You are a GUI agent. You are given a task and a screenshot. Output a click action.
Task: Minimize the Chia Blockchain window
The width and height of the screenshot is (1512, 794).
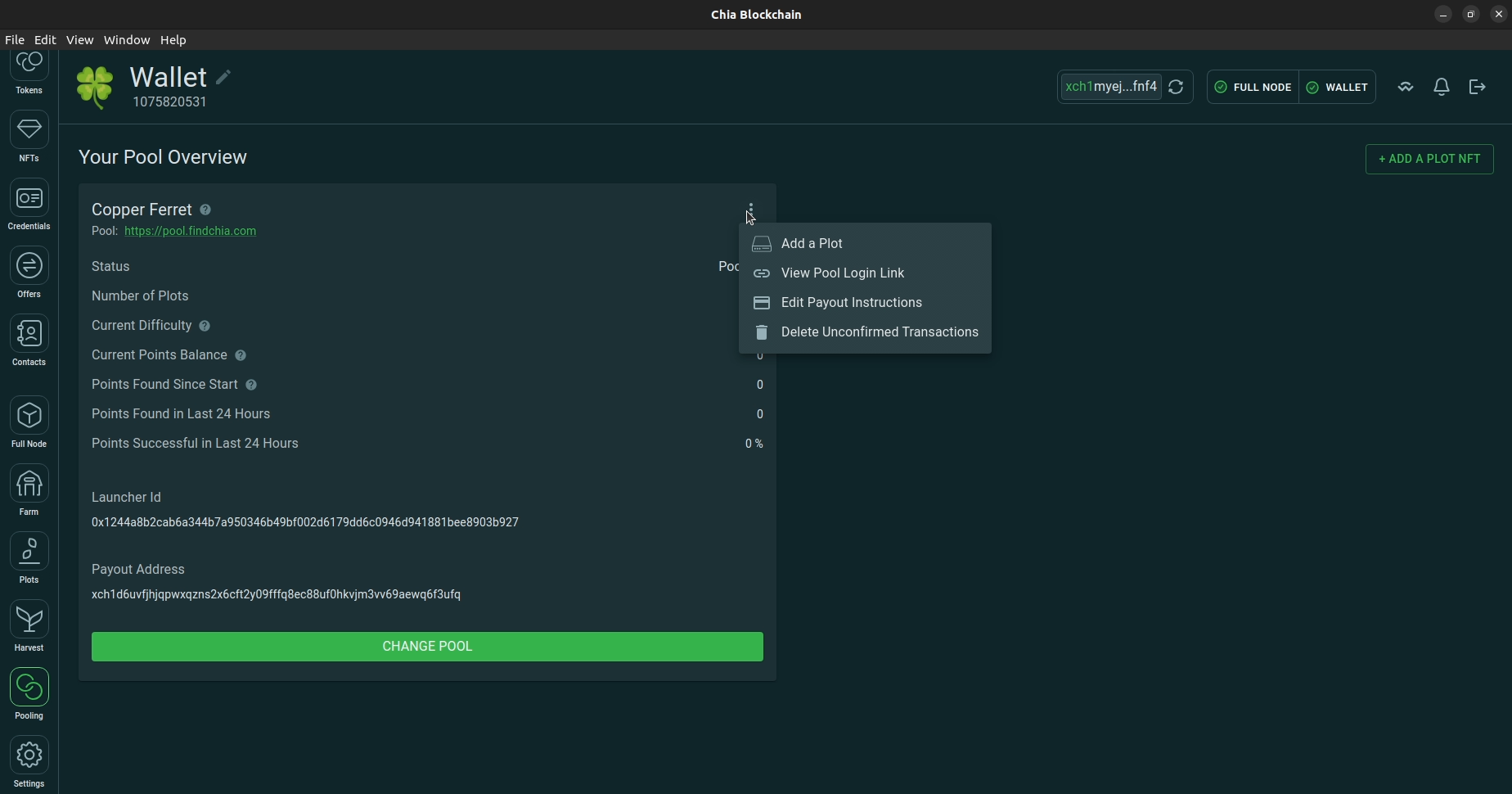click(x=1443, y=15)
